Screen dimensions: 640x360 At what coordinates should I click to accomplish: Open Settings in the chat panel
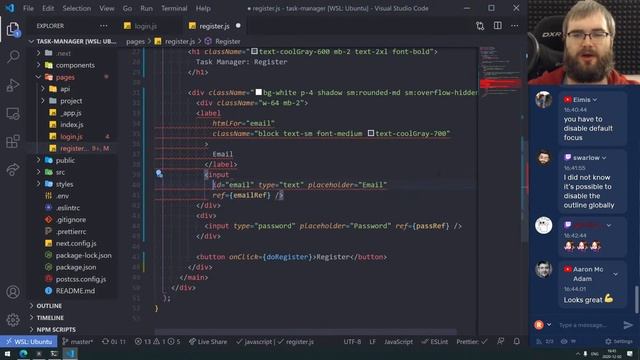[x=619, y=341]
